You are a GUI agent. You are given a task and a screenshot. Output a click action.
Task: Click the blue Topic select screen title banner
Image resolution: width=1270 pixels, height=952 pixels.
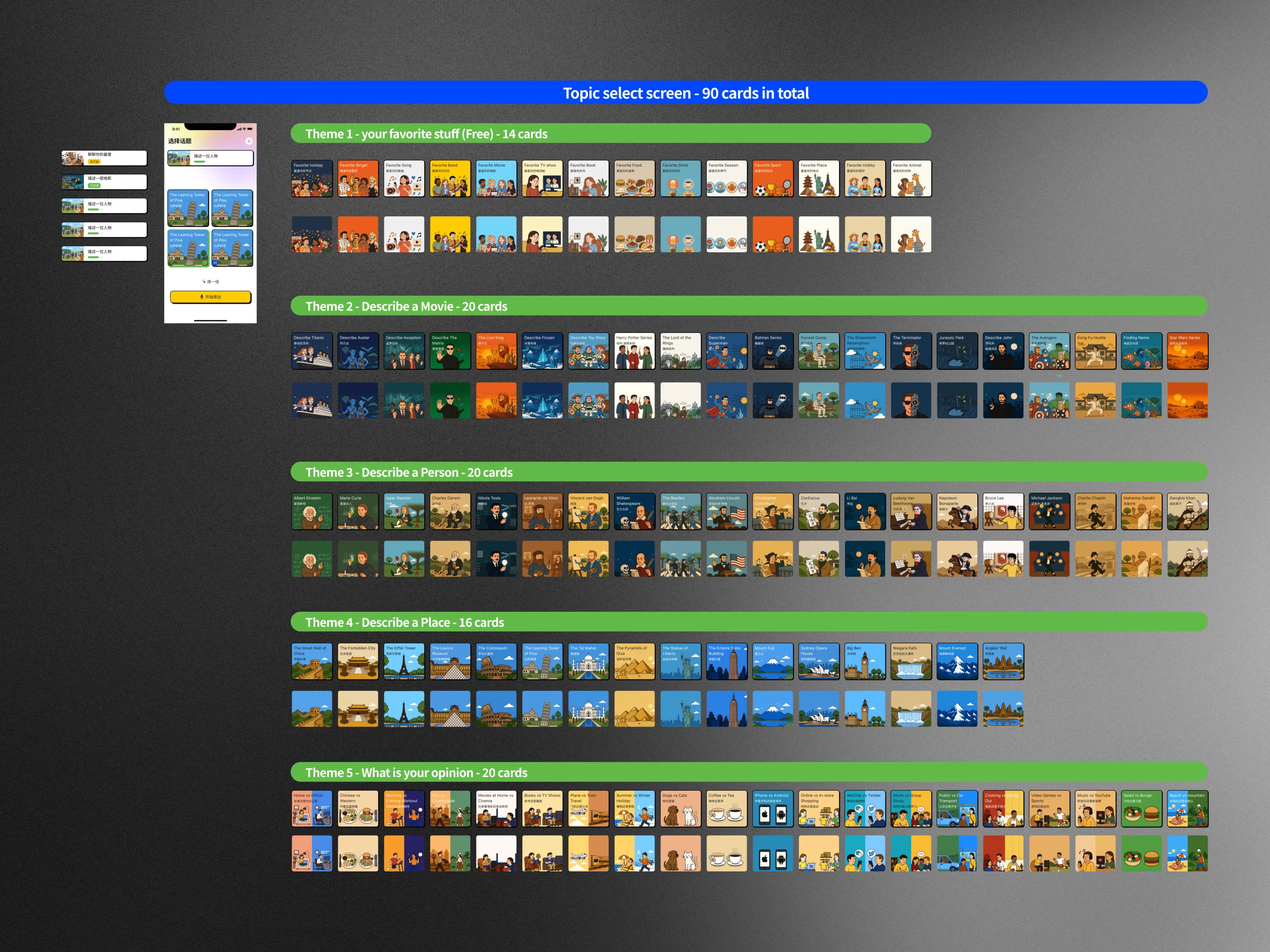click(685, 92)
